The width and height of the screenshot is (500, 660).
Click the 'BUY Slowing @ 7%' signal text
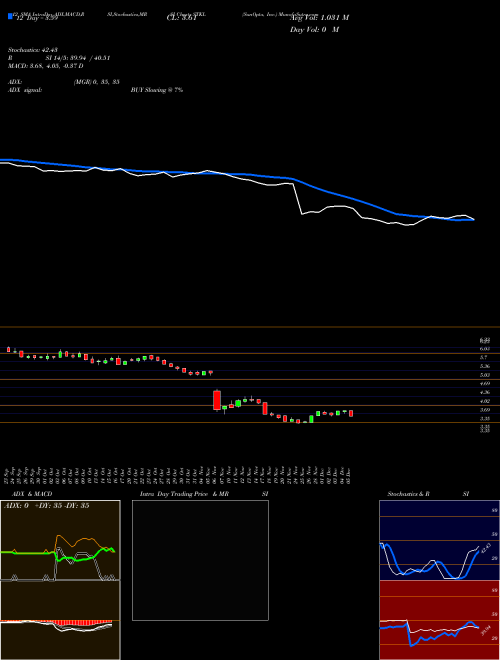pos(157,90)
